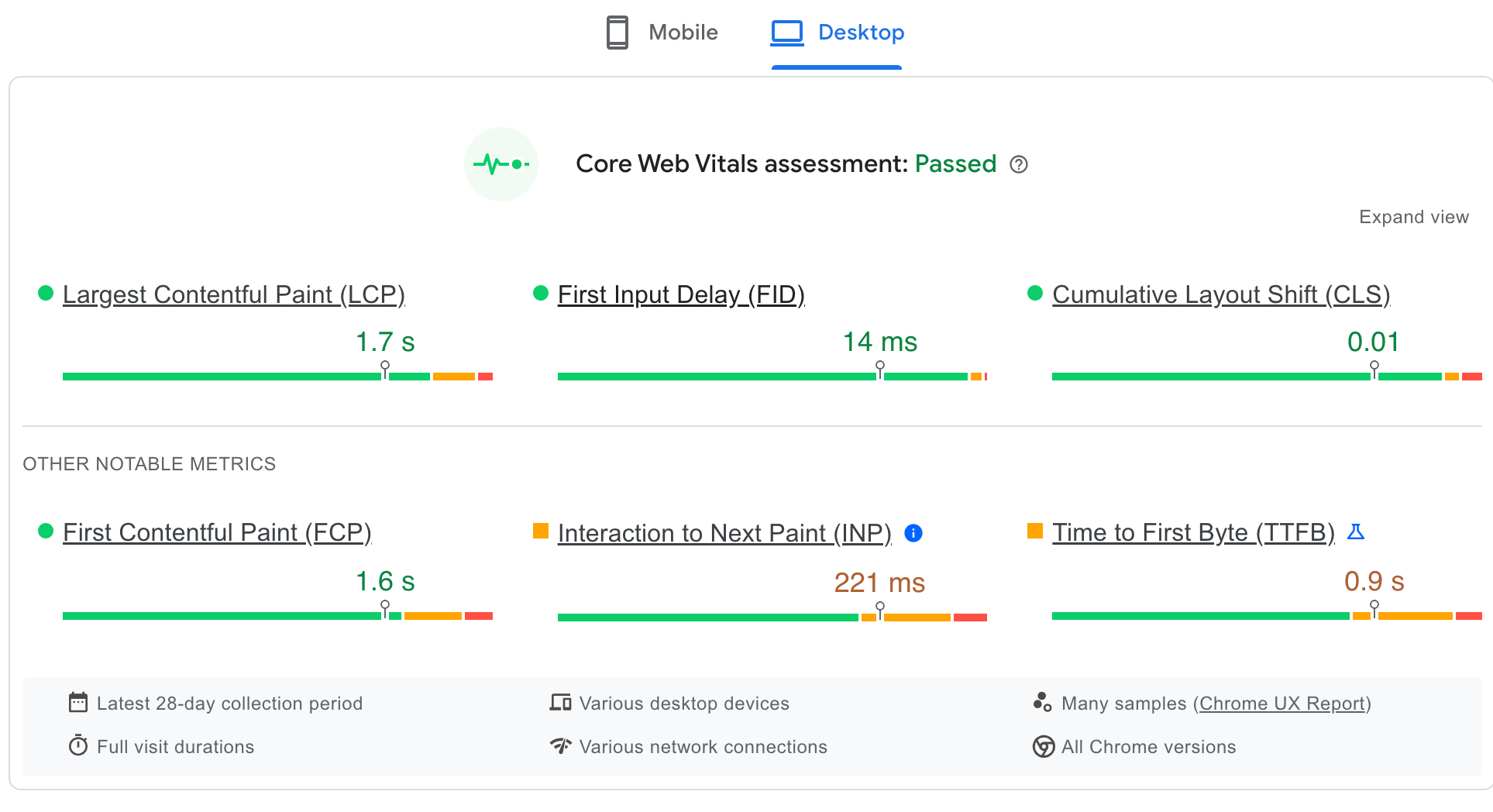The width and height of the screenshot is (1493, 812).
Task: Open the Chrome UX Report link
Action: click(1282, 704)
